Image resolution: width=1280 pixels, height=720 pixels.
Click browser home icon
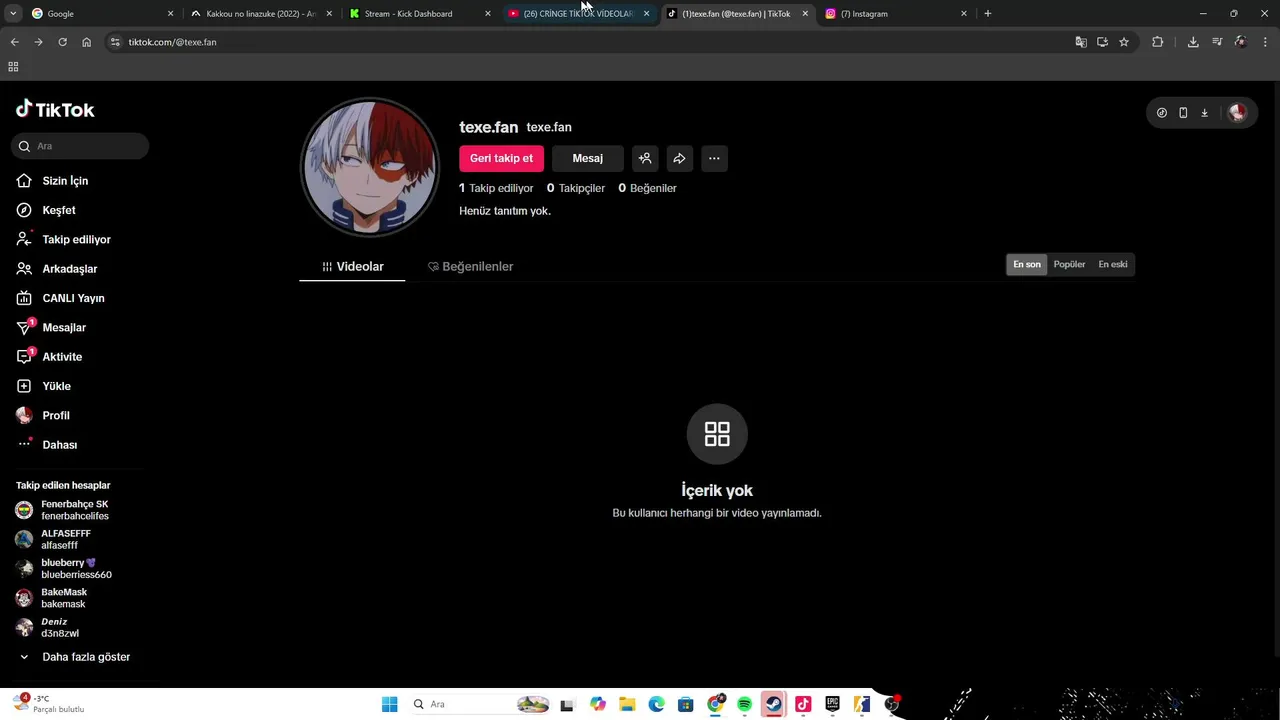click(x=87, y=42)
